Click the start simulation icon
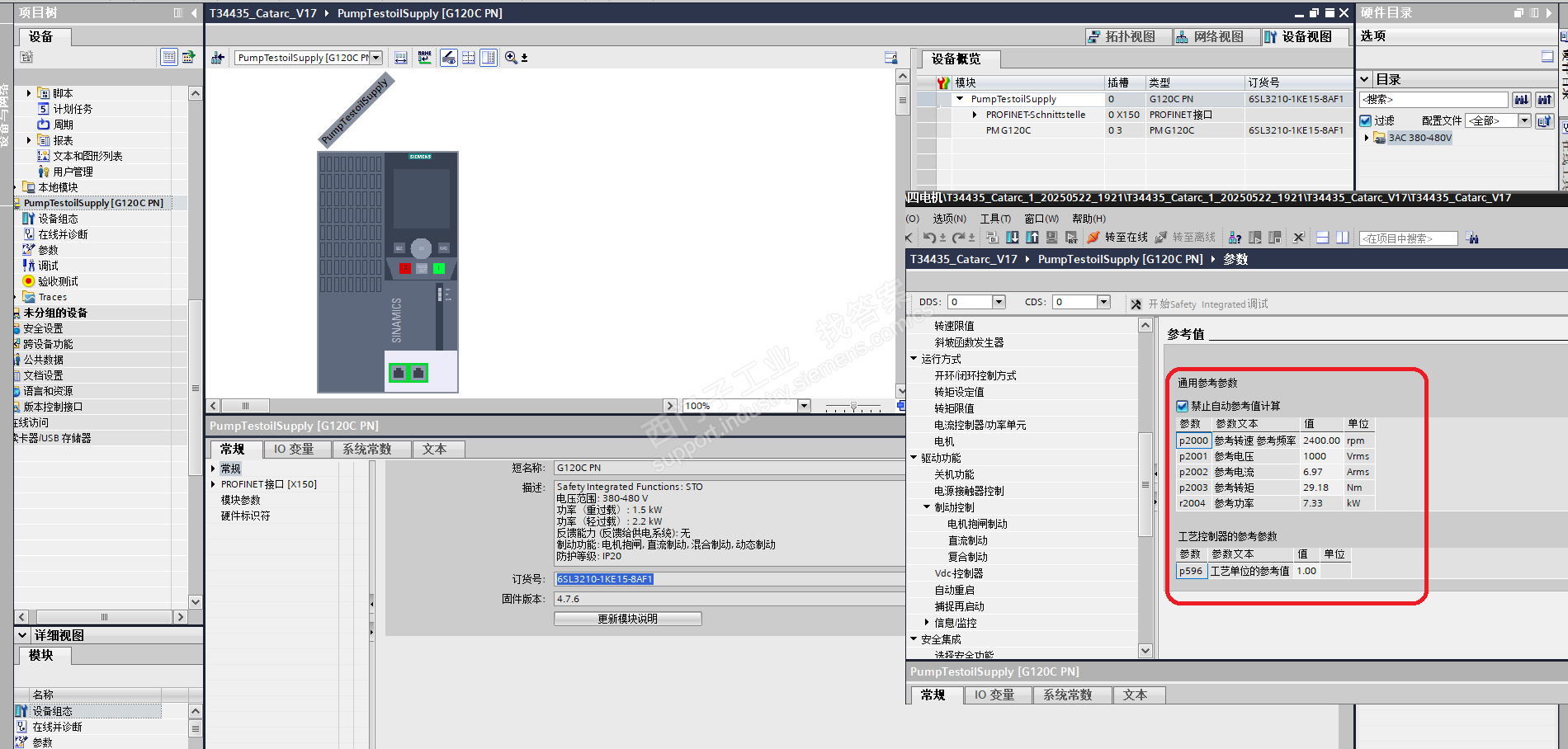This screenshot has height=749, width=1568. (1071, 238)
